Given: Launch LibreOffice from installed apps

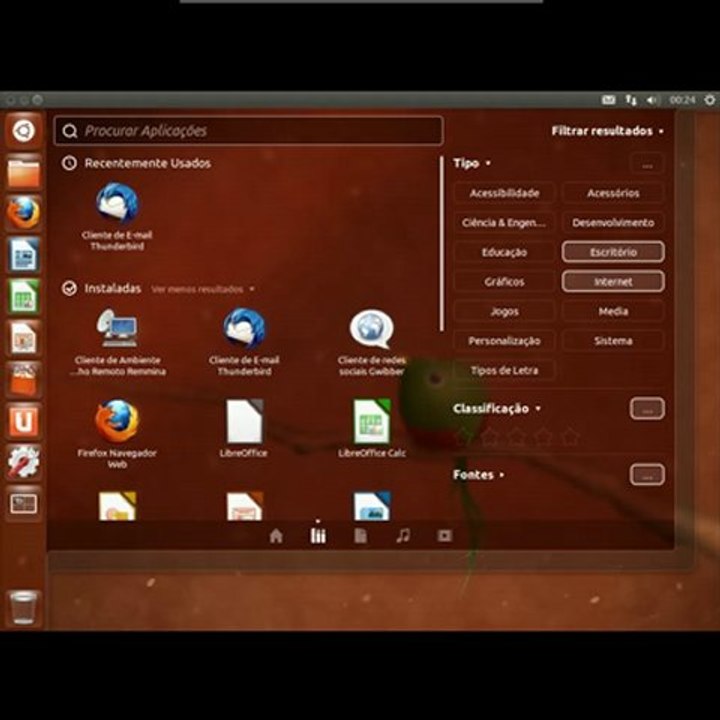Looking at the screenshot, I should coord(244,428).
